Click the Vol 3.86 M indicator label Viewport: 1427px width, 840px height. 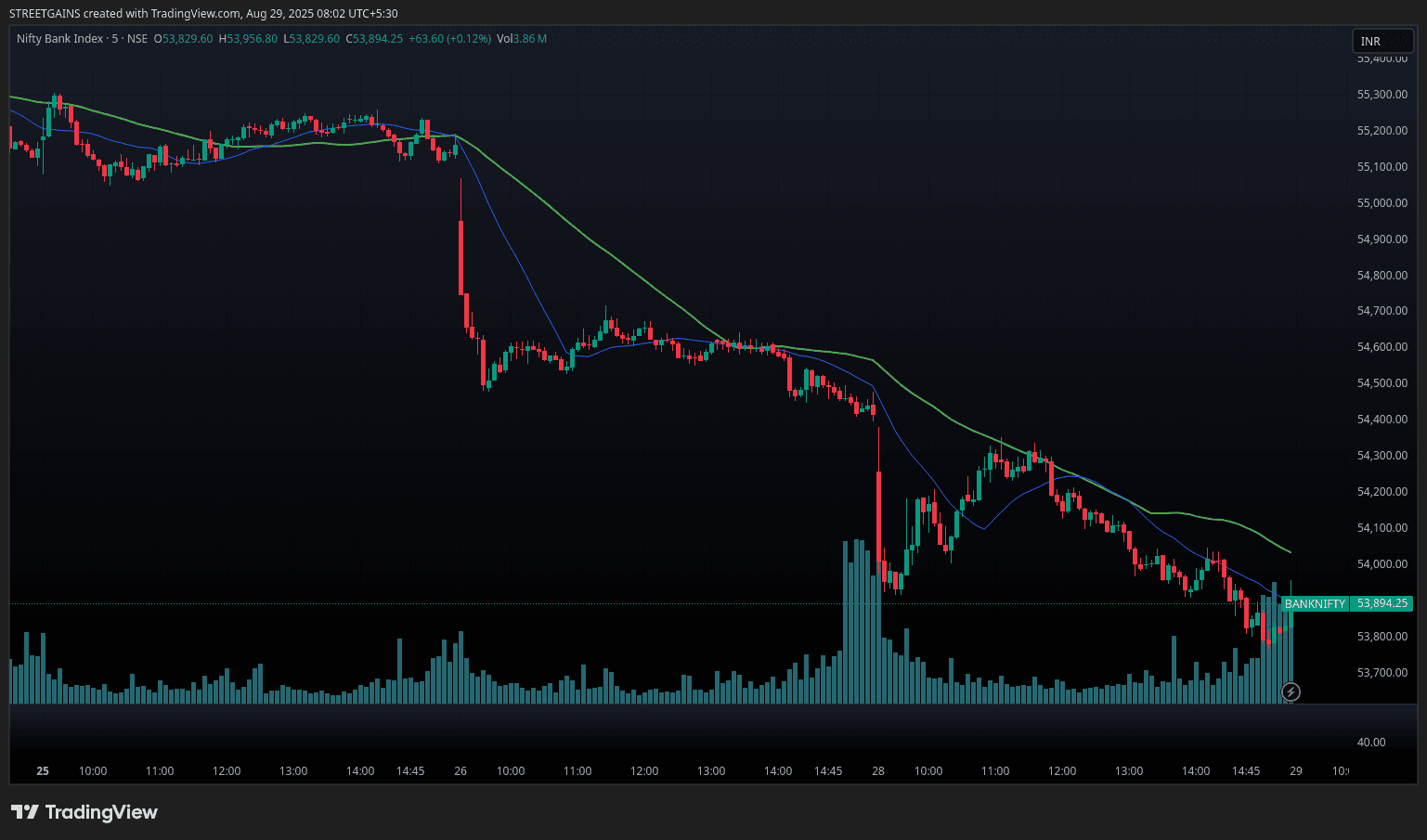521,39
